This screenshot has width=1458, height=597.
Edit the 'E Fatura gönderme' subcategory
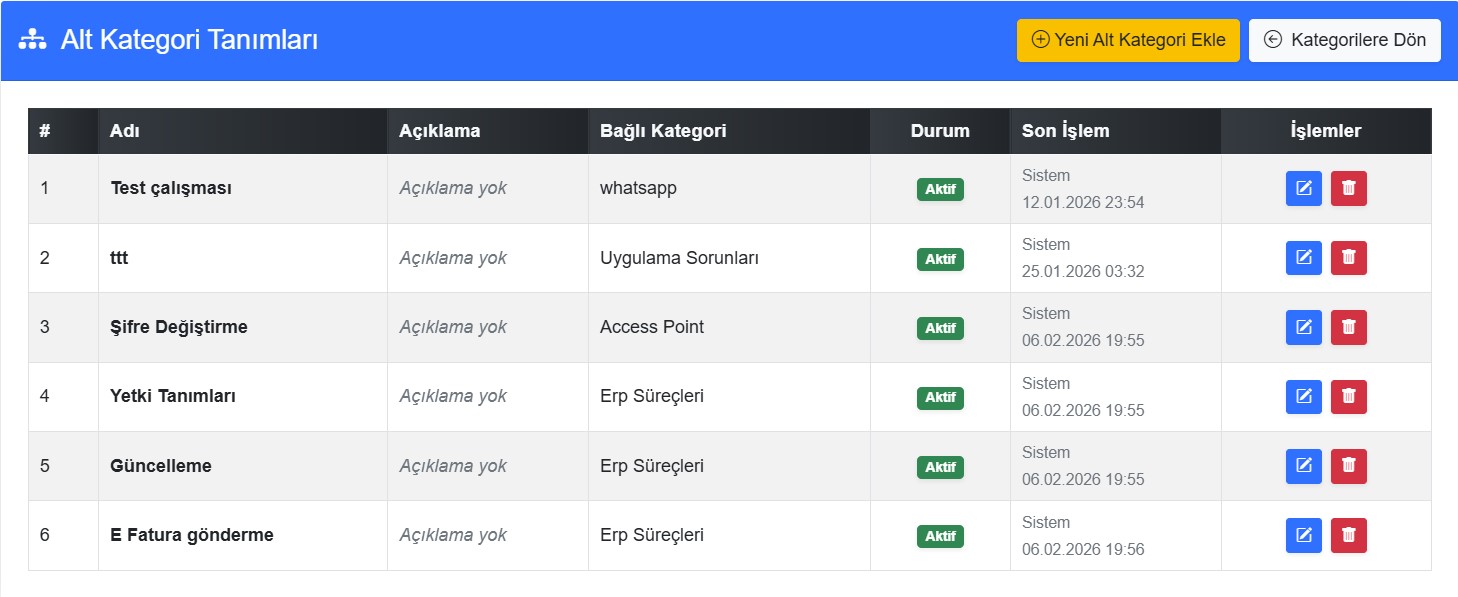tap(1303, 535)
